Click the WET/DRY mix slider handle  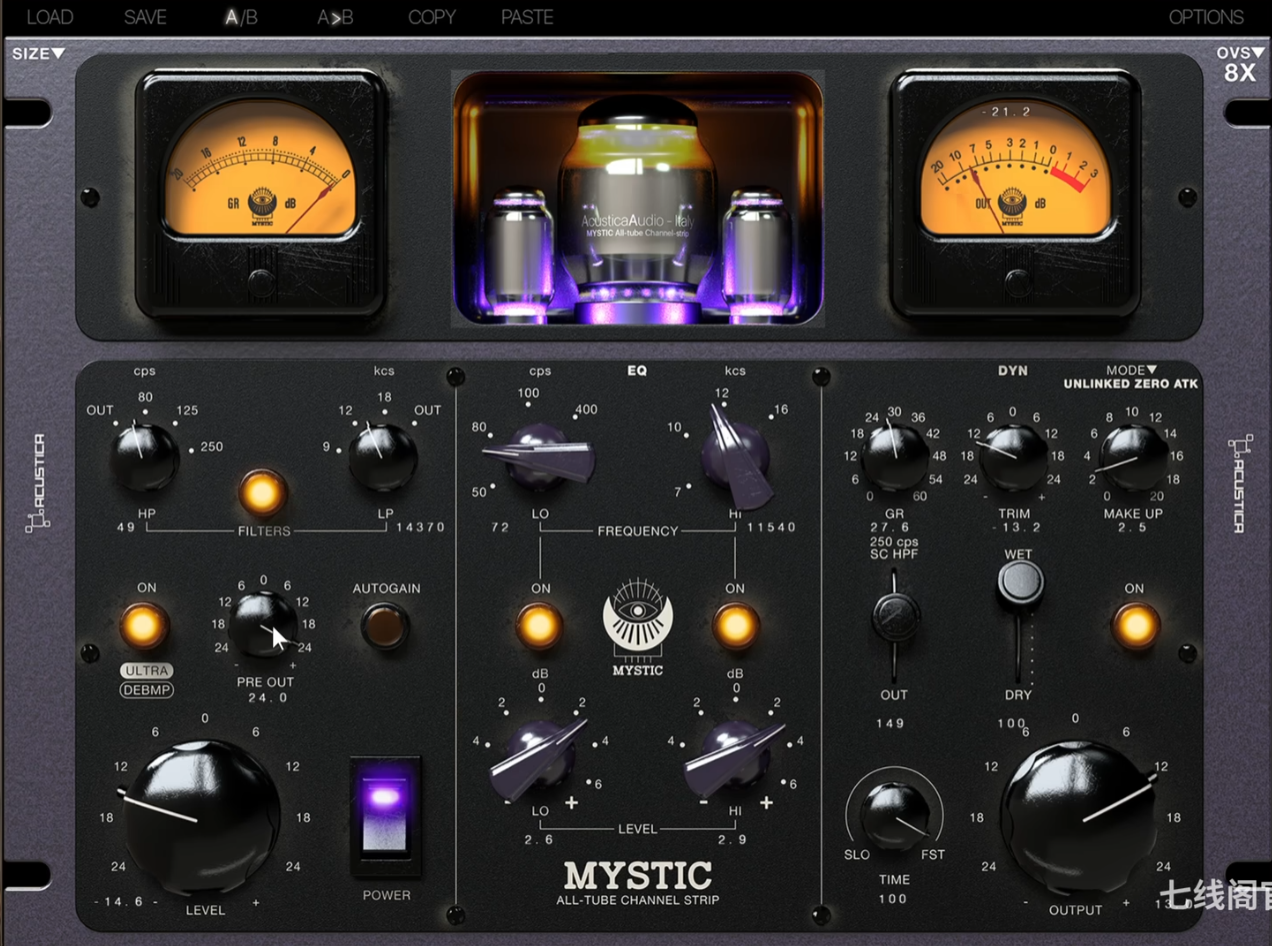point(1019,582)
